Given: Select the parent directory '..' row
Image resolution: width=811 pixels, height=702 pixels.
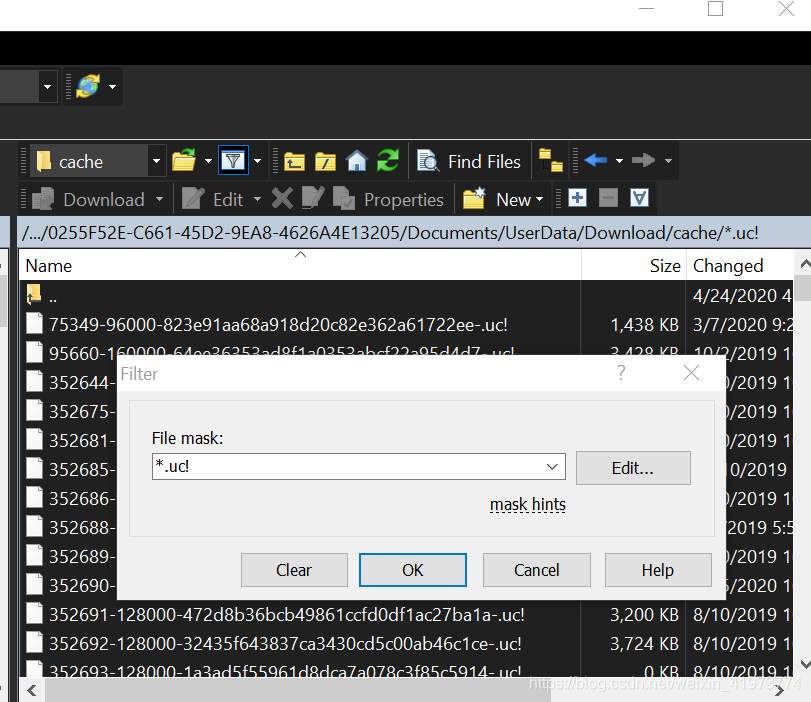Looking at the screenshot, I should pyautogui.click(x=406, y=296).
